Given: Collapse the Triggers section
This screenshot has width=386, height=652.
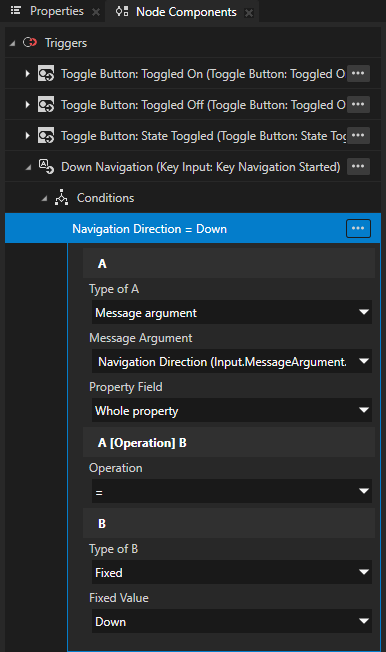Looking at the screenshot, I should coord(12,43).
